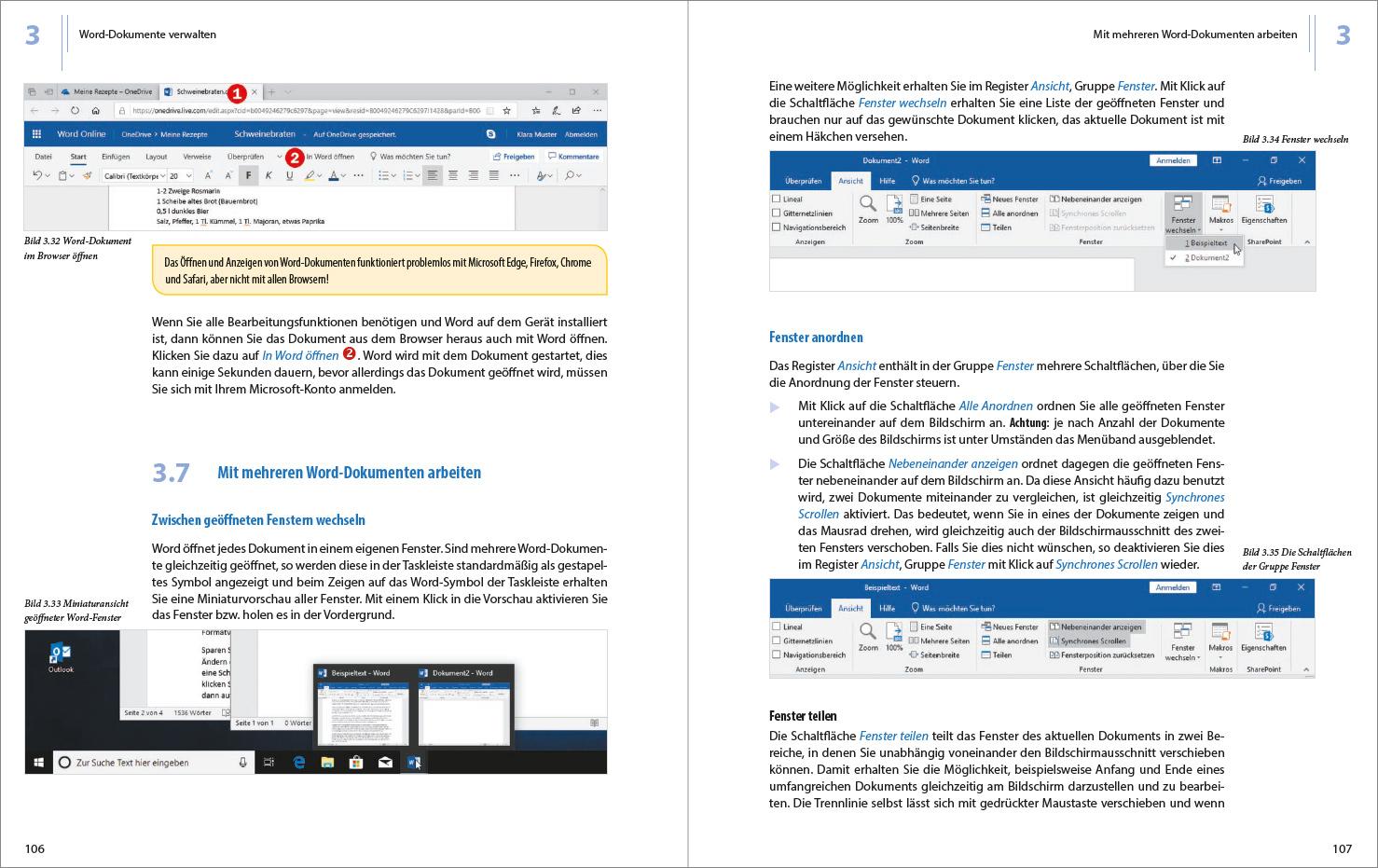Select Alle anordnen to arrange all windows
The image size is (1378, 868).
[1011, 213]
